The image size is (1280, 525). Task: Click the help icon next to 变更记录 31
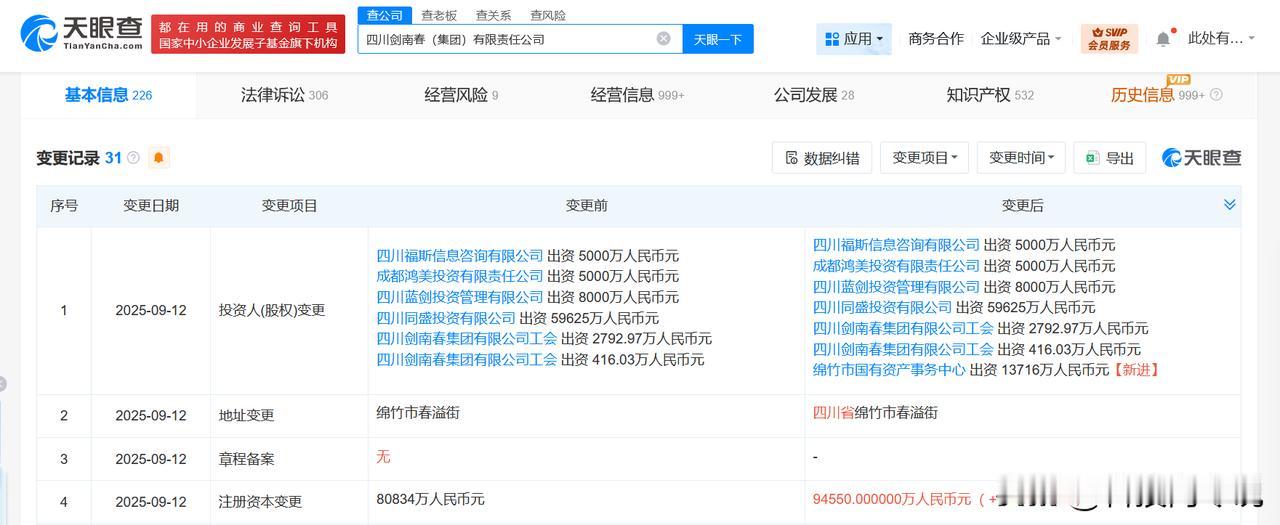point(133,158)
